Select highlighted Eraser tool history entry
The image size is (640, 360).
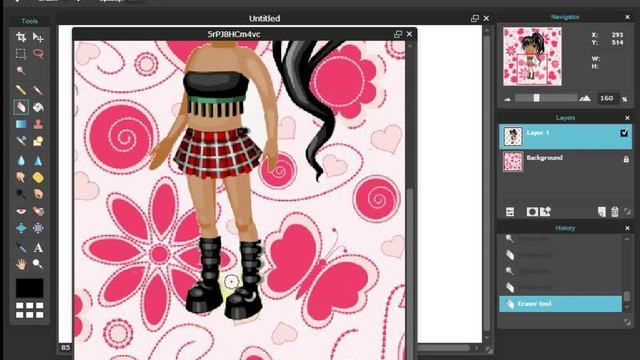(560, 304)
